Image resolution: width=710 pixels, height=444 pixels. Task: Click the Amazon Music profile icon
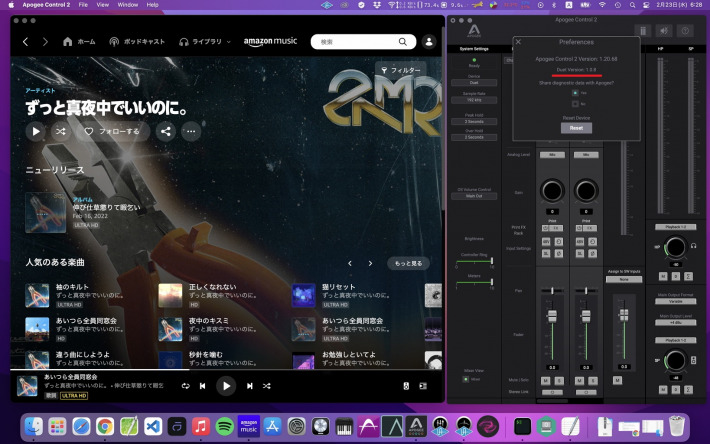point(429,42)
